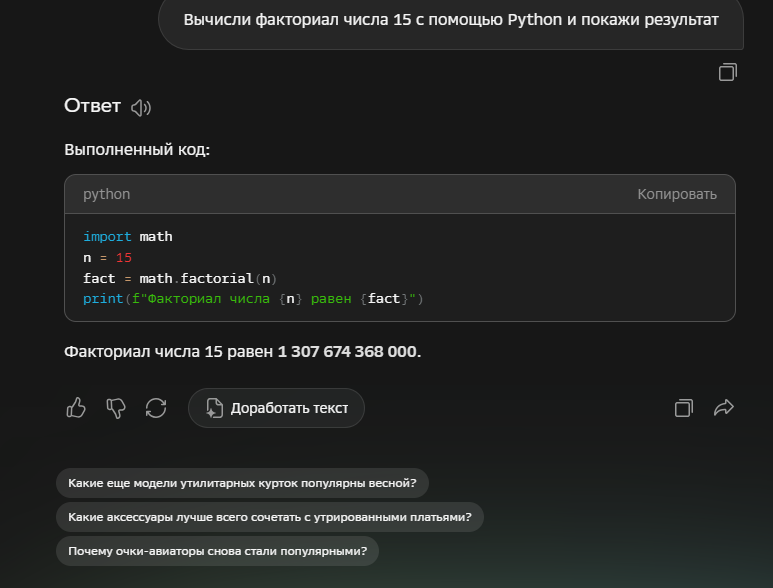Click the import math code line

[x=128, y=237]
